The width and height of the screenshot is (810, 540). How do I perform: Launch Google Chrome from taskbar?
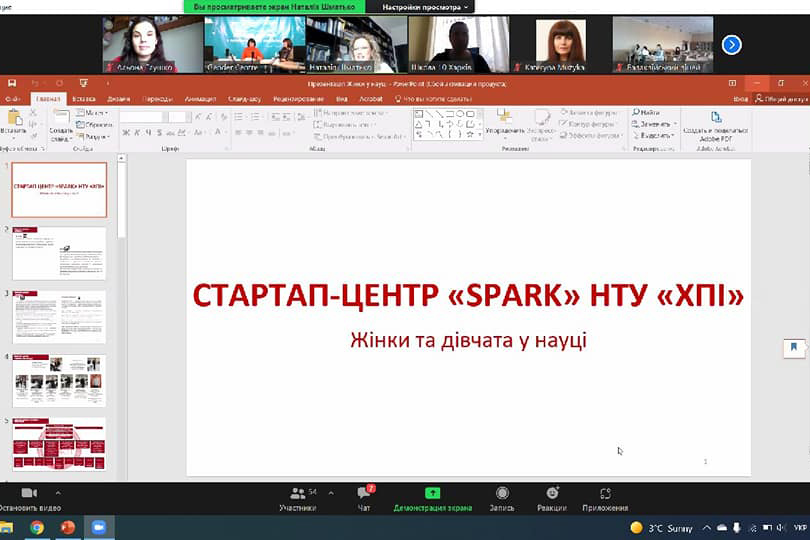point(37,527)
